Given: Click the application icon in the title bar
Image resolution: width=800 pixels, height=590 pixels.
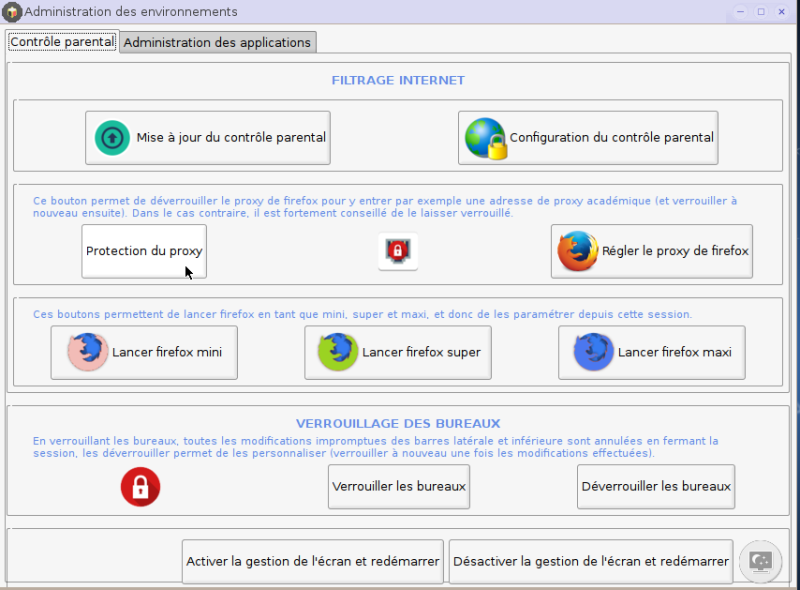Looking at the screenshot, I should point(12,12).
